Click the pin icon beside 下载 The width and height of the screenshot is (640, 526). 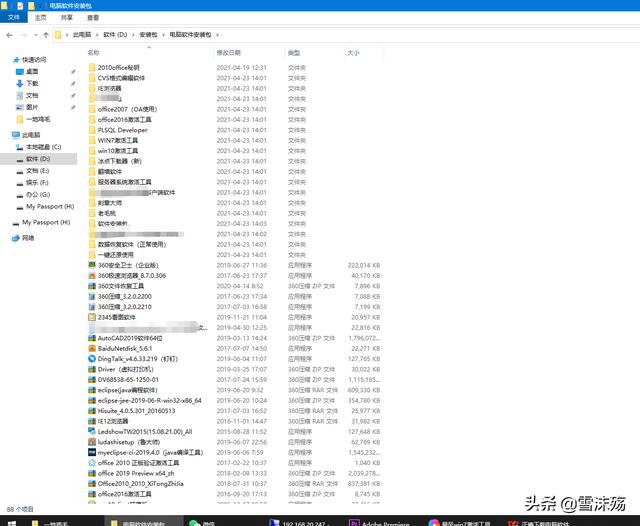[73, 84]
